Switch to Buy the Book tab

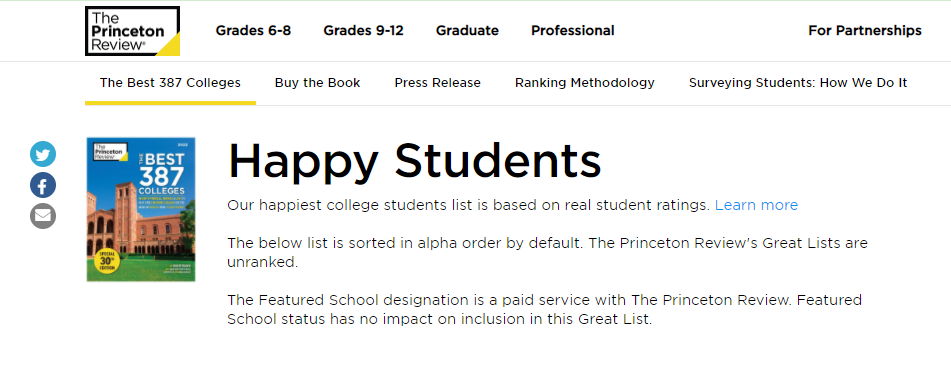[317, 83]
